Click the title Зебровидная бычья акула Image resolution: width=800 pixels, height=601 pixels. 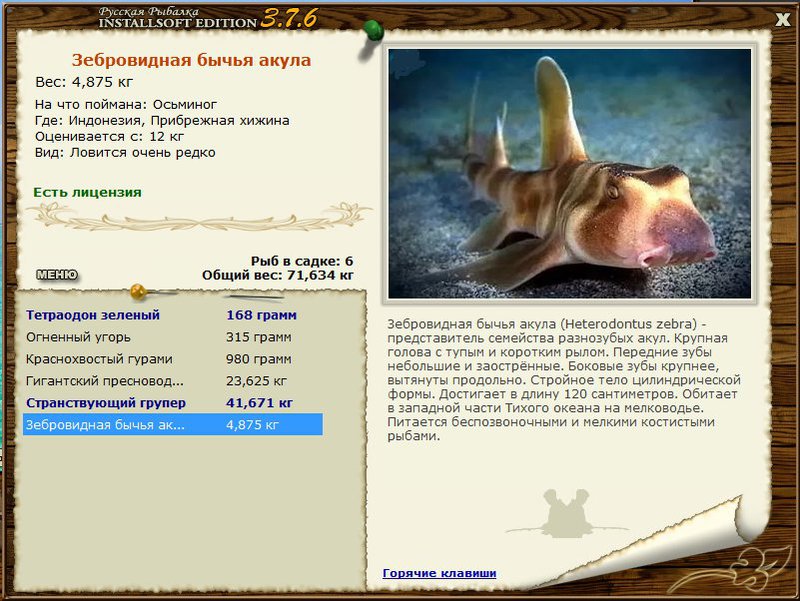coord(191,60)
